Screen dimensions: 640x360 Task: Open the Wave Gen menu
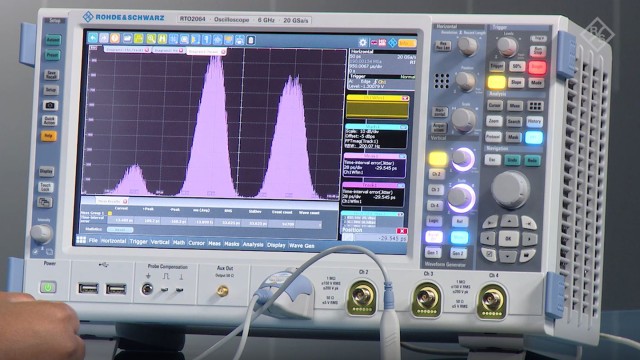tap(302, 246)
